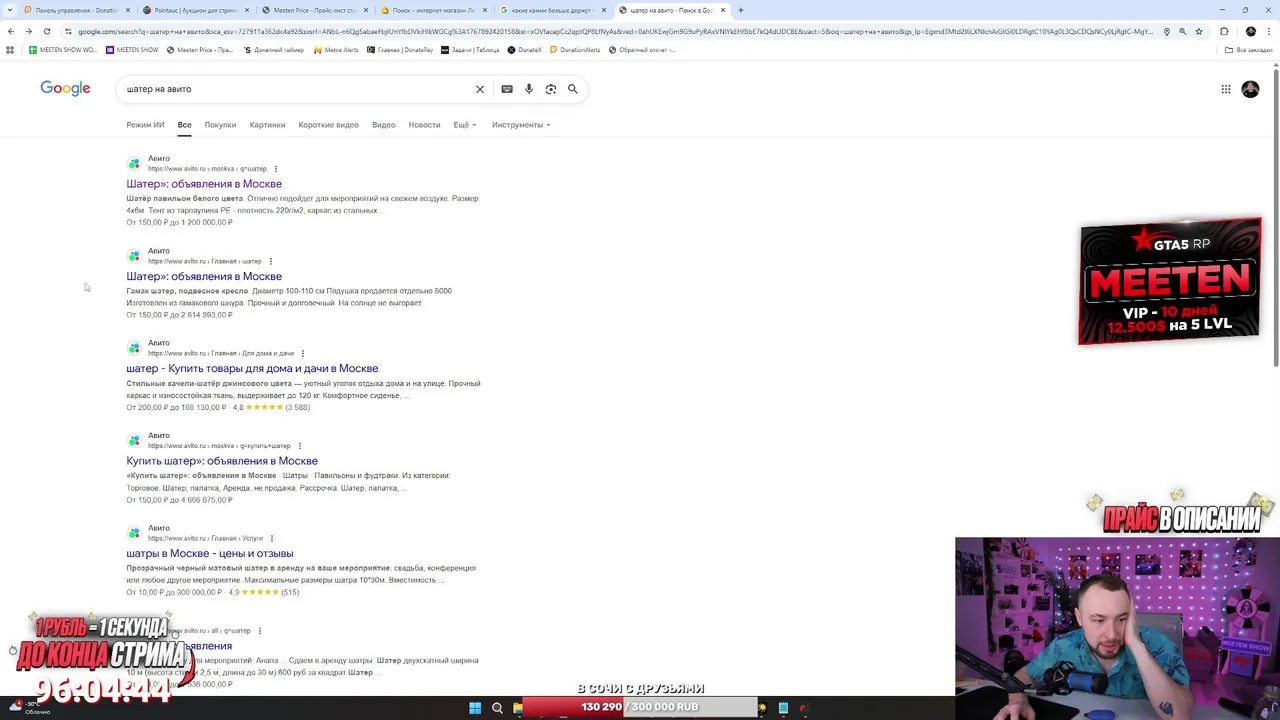The width and height of the screenshot is (1280, 720).
Task: Open the Chrome extensions puzzle icon
Action: click(1224, 31)
